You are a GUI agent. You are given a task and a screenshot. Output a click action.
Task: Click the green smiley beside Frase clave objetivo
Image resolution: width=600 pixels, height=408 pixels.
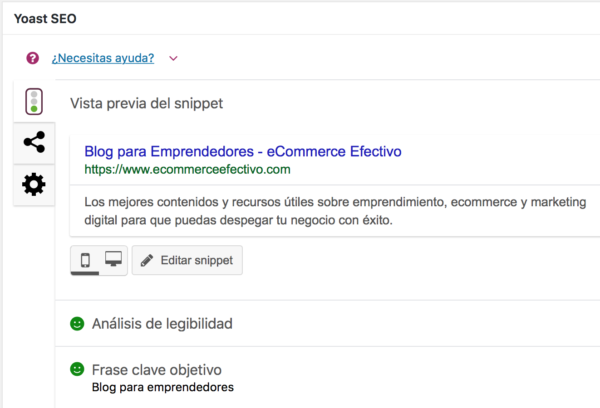77,369
